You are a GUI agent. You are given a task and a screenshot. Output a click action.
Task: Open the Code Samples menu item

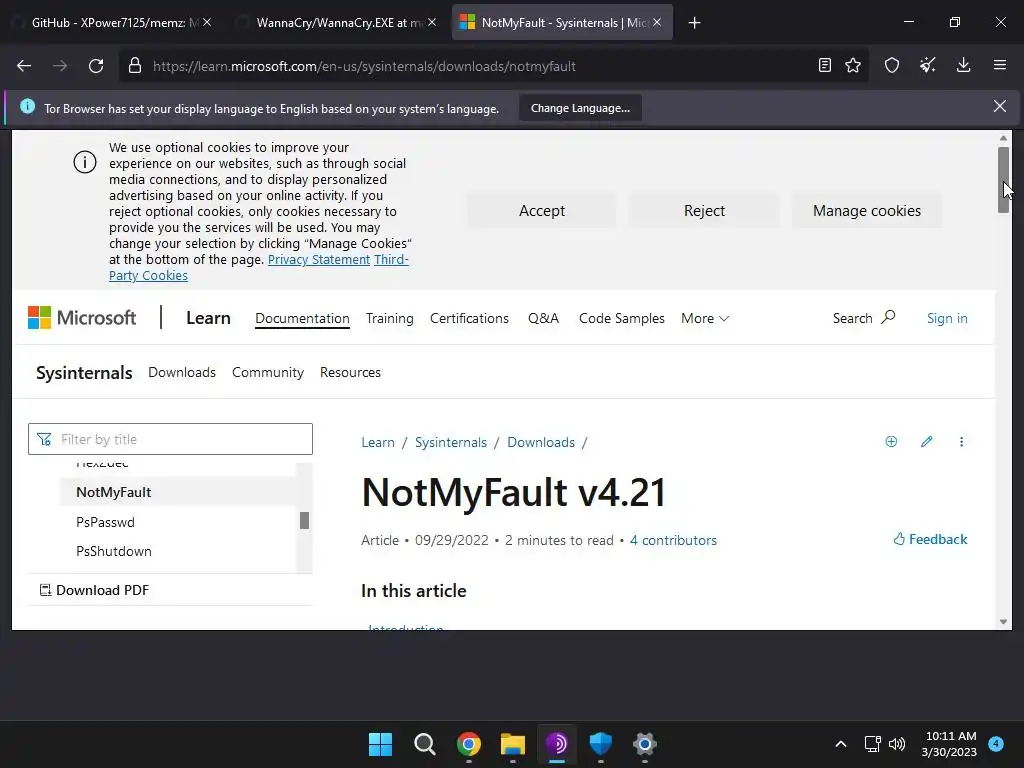(622, 318)
